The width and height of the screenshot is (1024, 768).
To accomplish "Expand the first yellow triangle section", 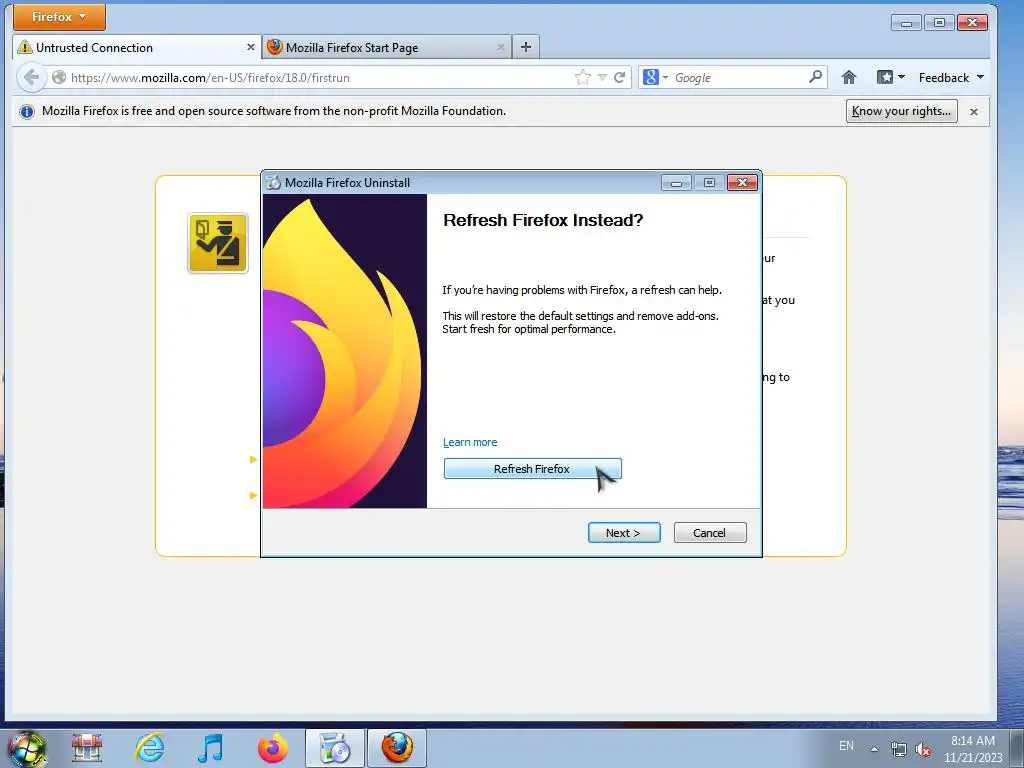I will [253, 460].
